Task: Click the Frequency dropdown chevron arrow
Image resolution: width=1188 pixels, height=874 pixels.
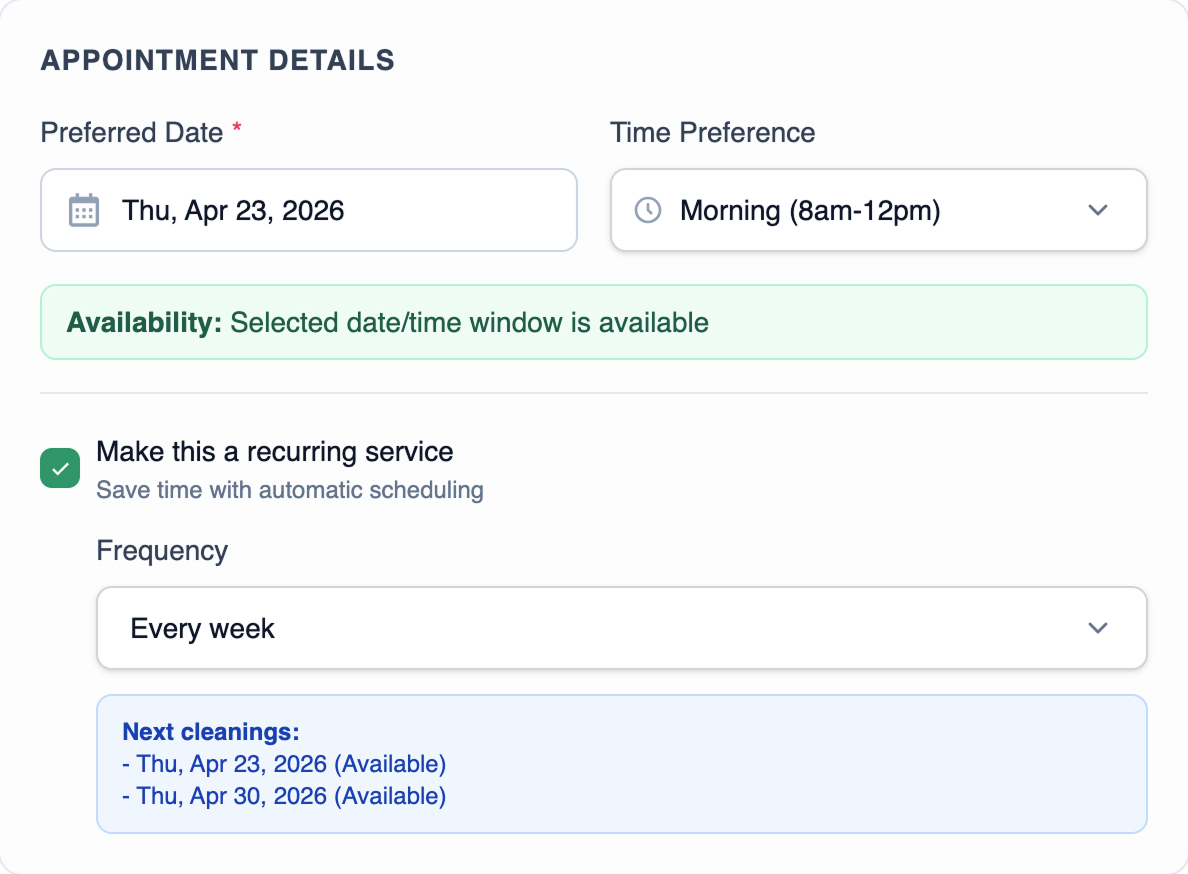Action: (1098, 628)
